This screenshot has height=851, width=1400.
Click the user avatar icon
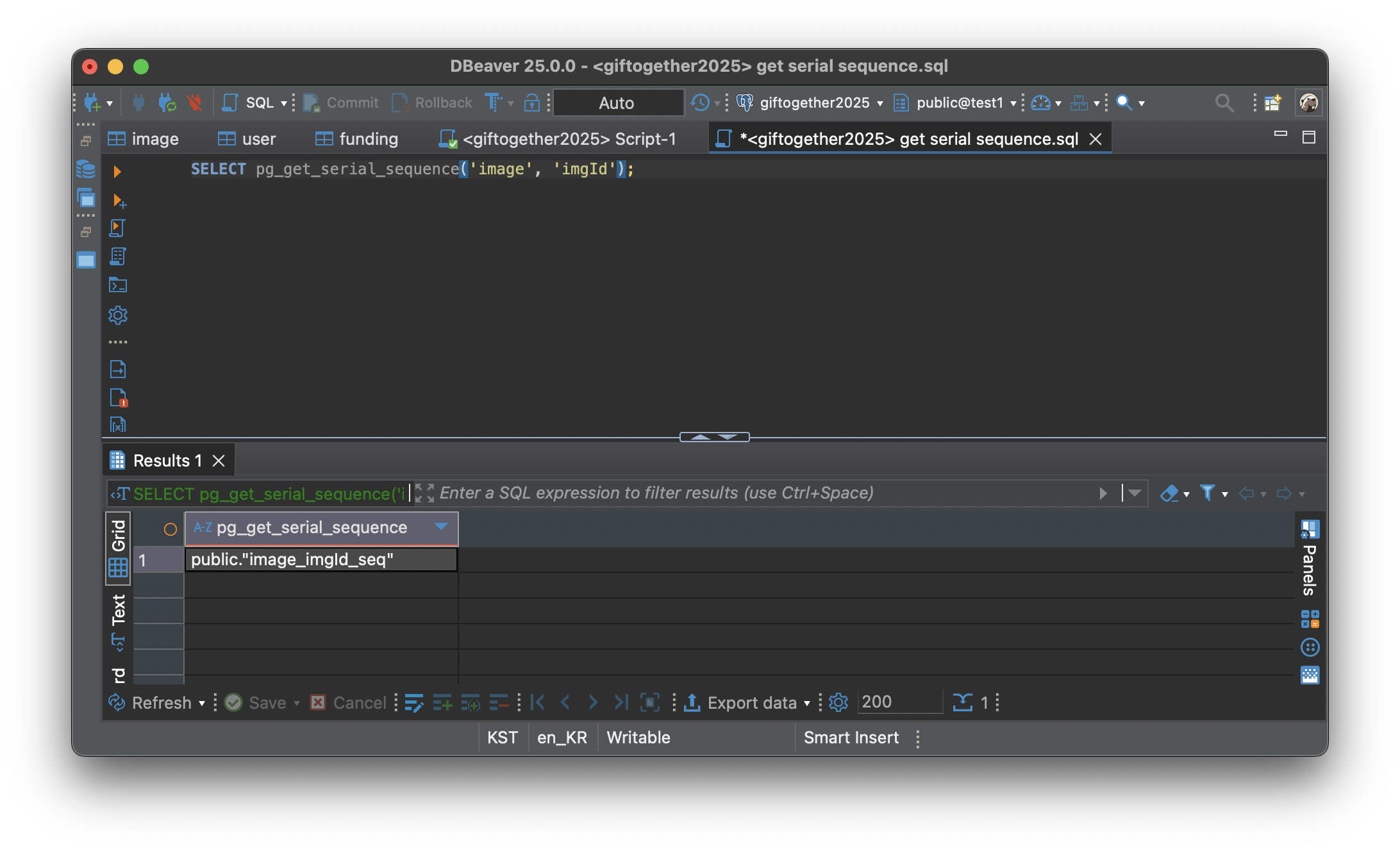(1309, 103)
